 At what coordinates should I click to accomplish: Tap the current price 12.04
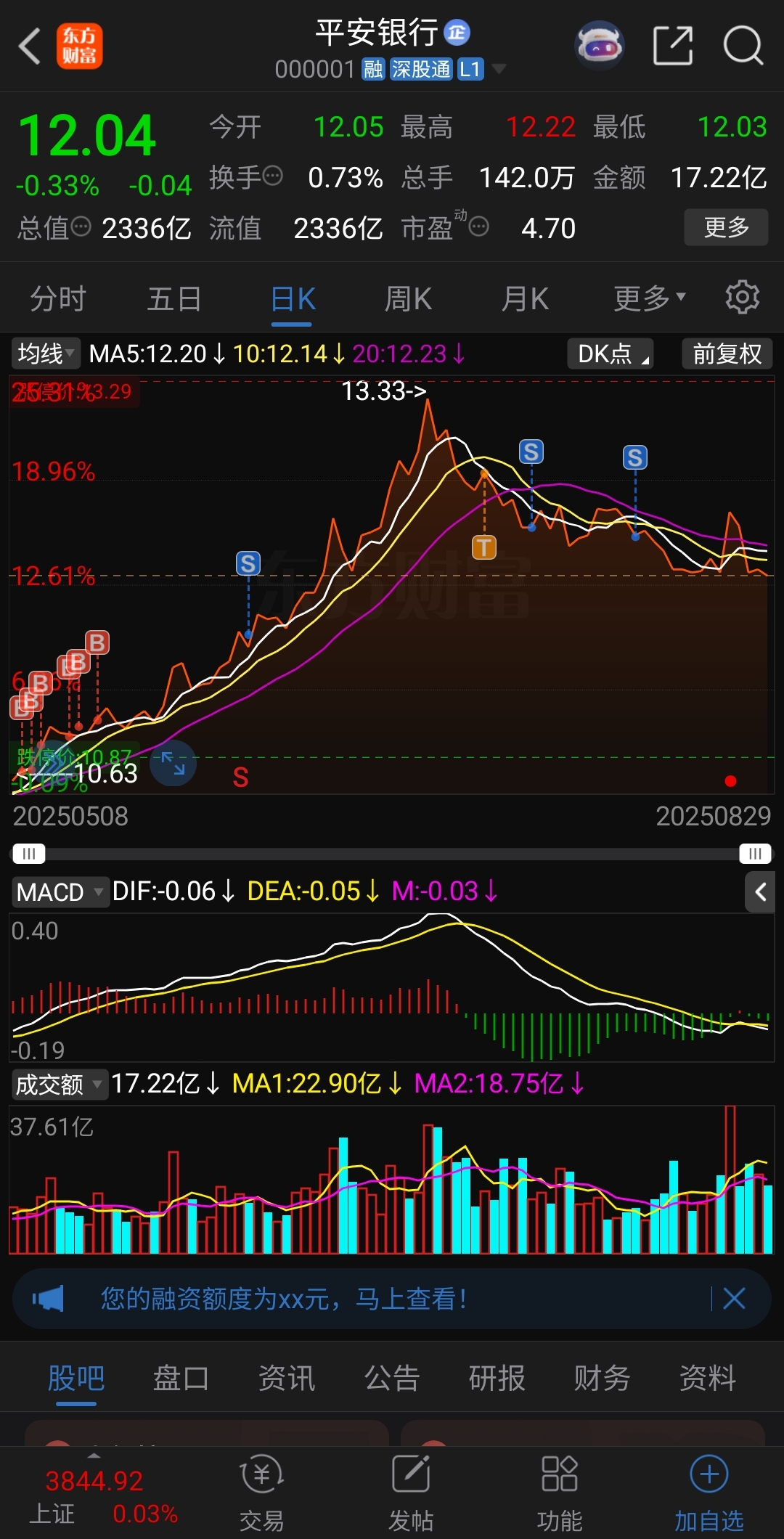click(x=86, y=136)
